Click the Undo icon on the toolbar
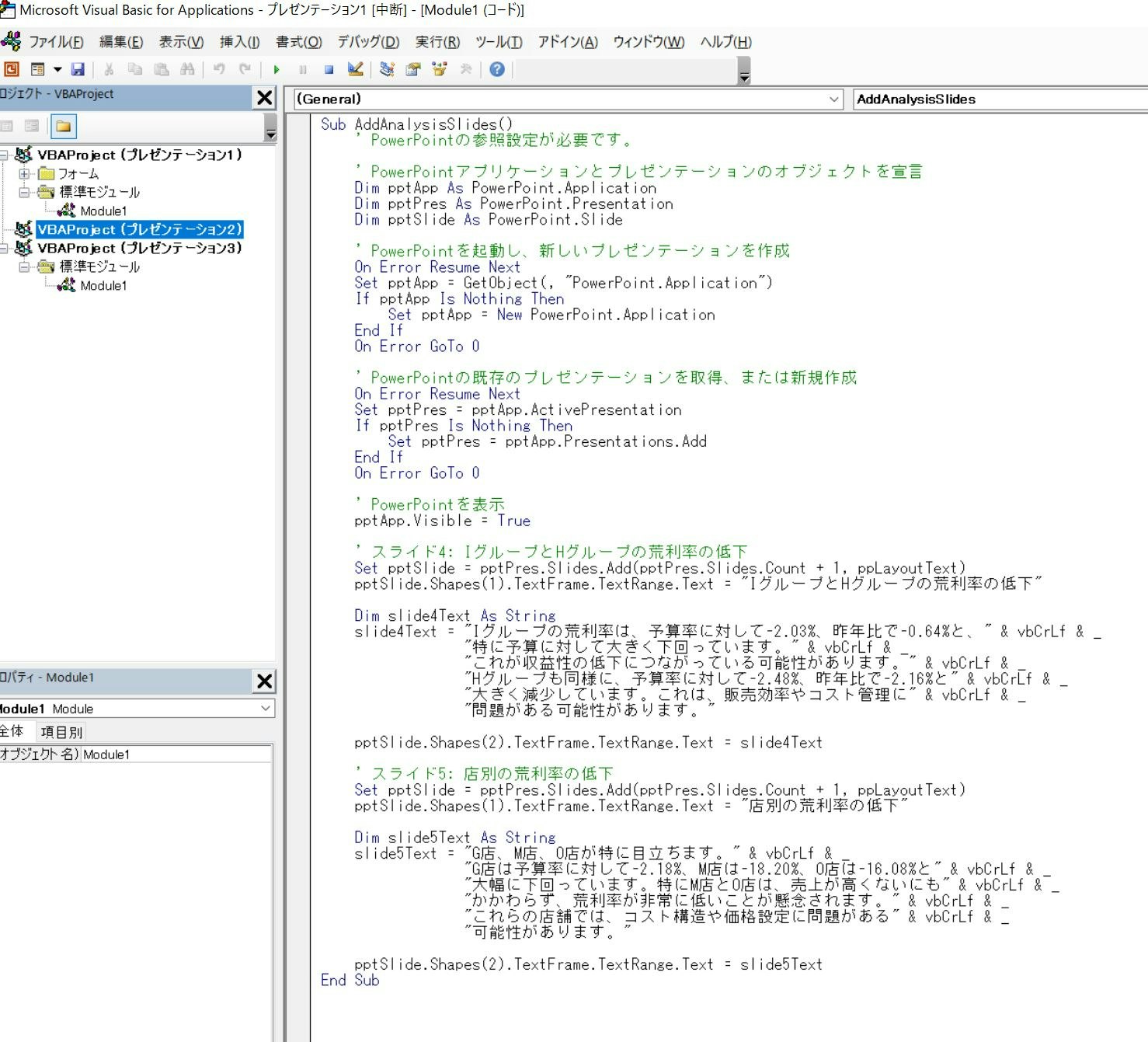The height and width of the screenshot is (1042, 1148). (x=218, y=70)
